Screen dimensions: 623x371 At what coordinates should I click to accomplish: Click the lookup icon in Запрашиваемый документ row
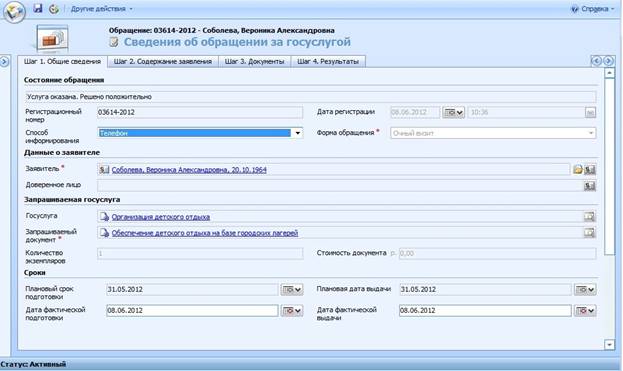coord(589,233)
